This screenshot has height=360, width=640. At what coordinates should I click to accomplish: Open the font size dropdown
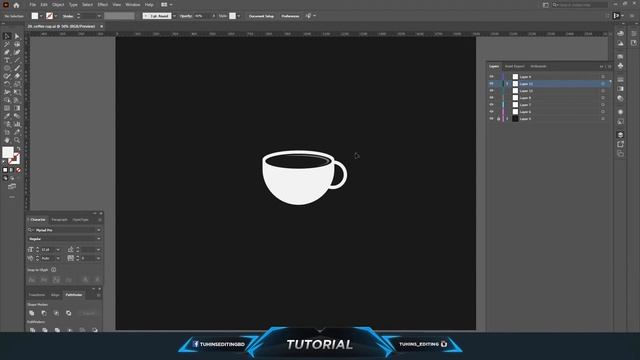click(58, 249)
